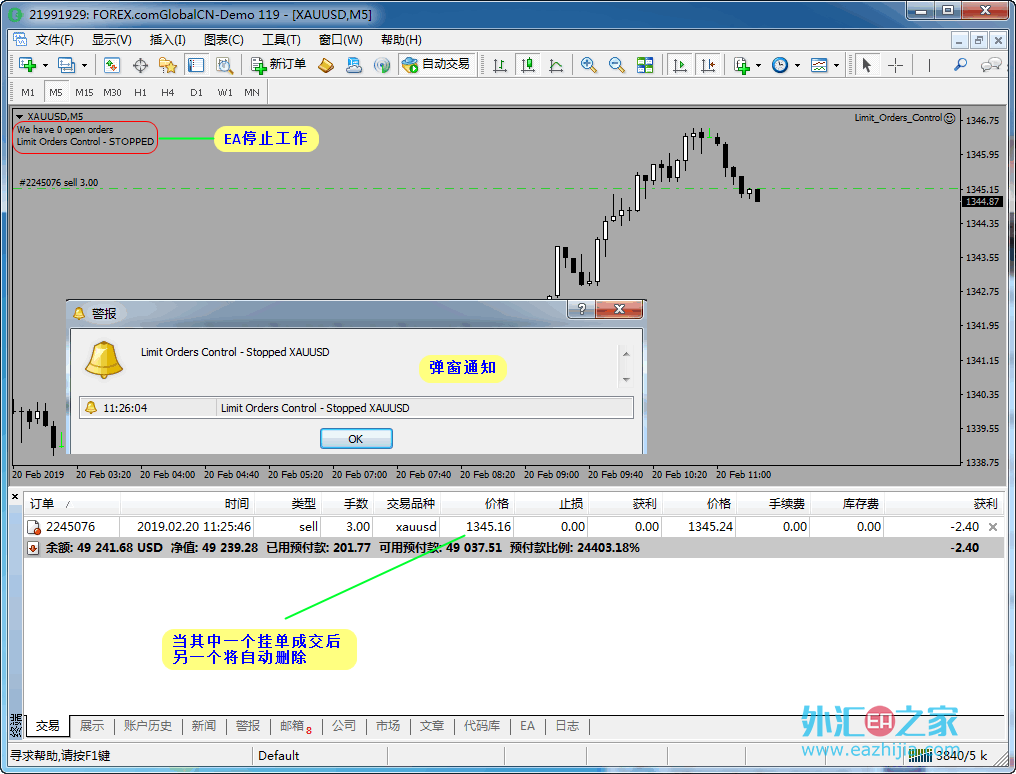Switch to the 账户历史 tab
The width and height of the screenshot is (1016, 774).
(x=147, y=726)
